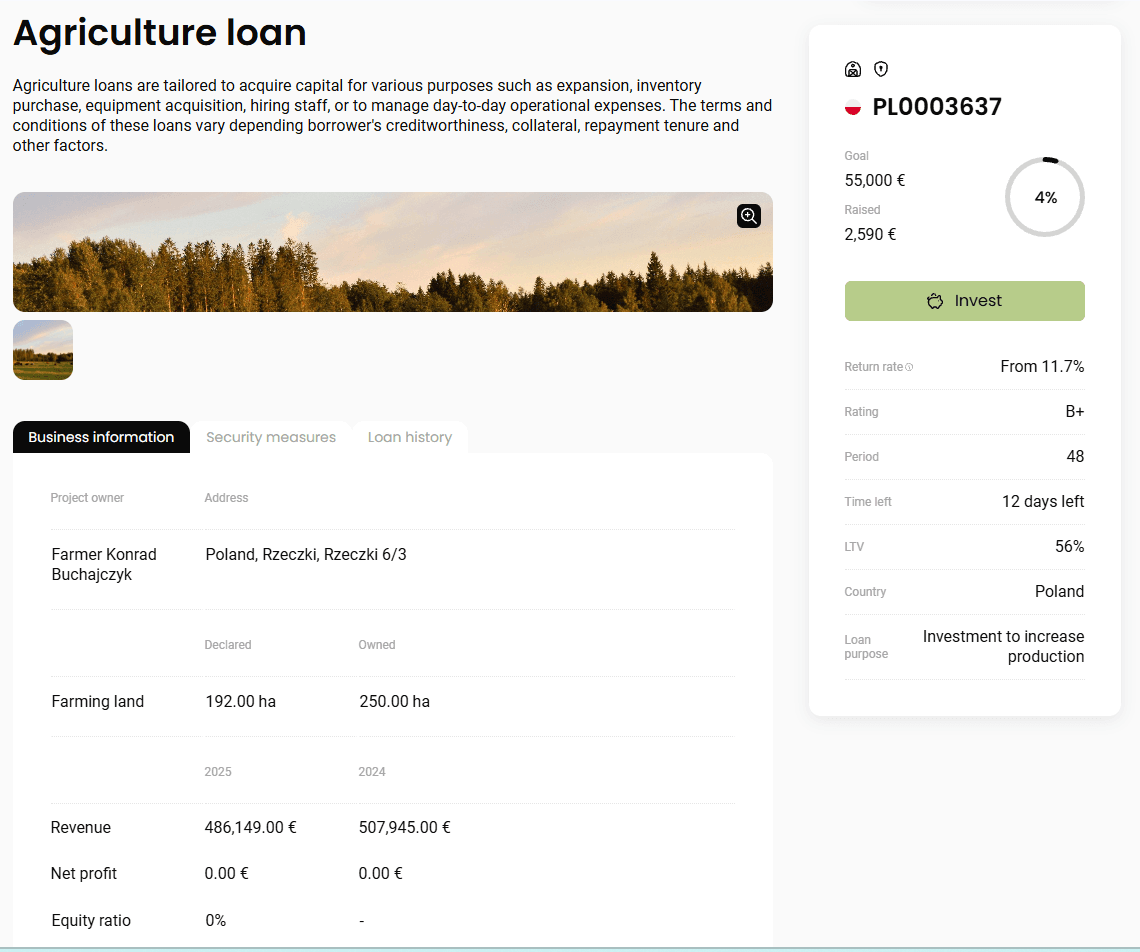This screenshot has height=952, width=1140.
Task: Click the magnifier zoom icon on landscape image
Action: pyautogui.click(x=748, y=216)
